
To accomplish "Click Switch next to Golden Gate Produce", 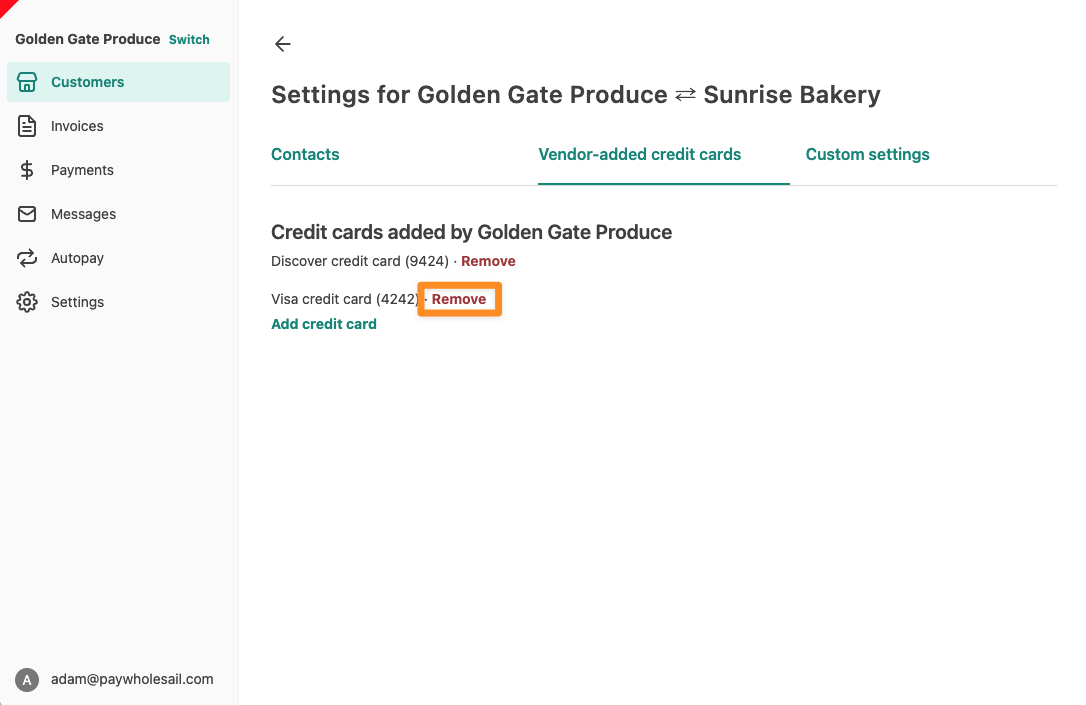I will (189, 39).
